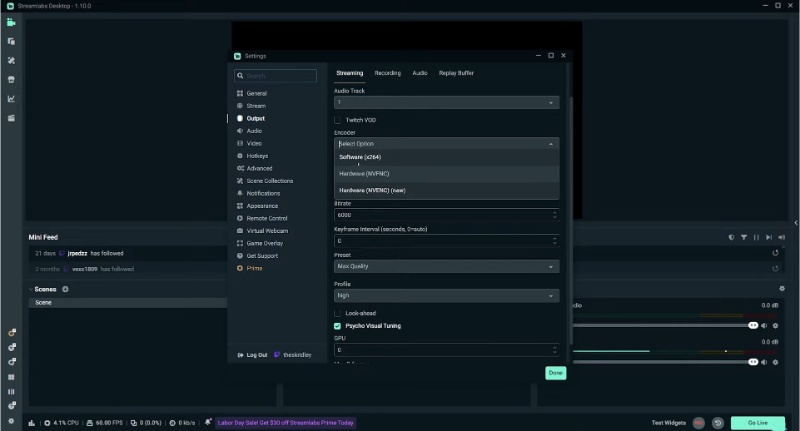Switch to the Replay Buffer tab
This screenshot has height=431, width=800.
click(x=456, y=73)
